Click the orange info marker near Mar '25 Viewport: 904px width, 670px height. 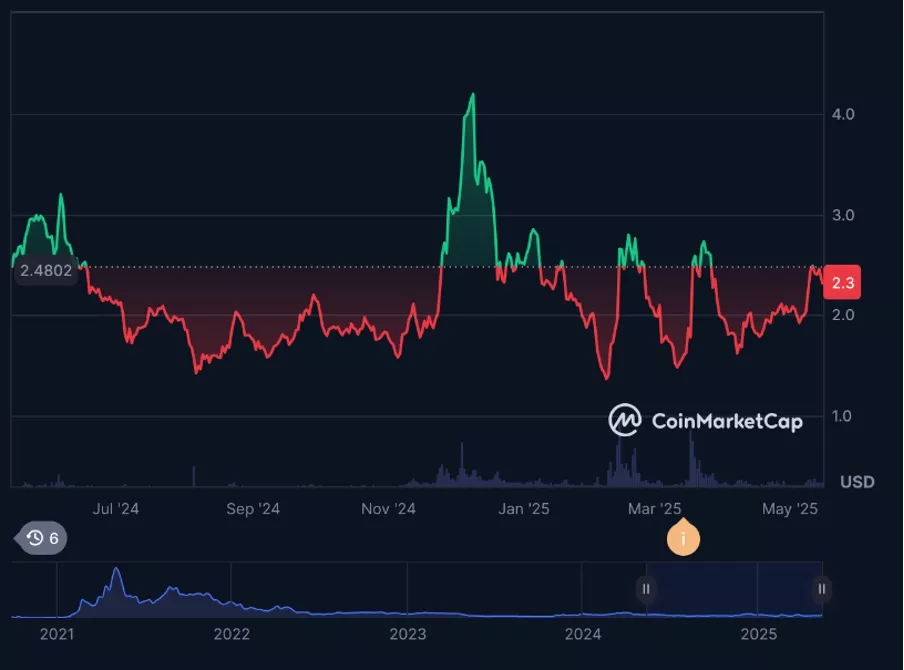click(683, 538)
